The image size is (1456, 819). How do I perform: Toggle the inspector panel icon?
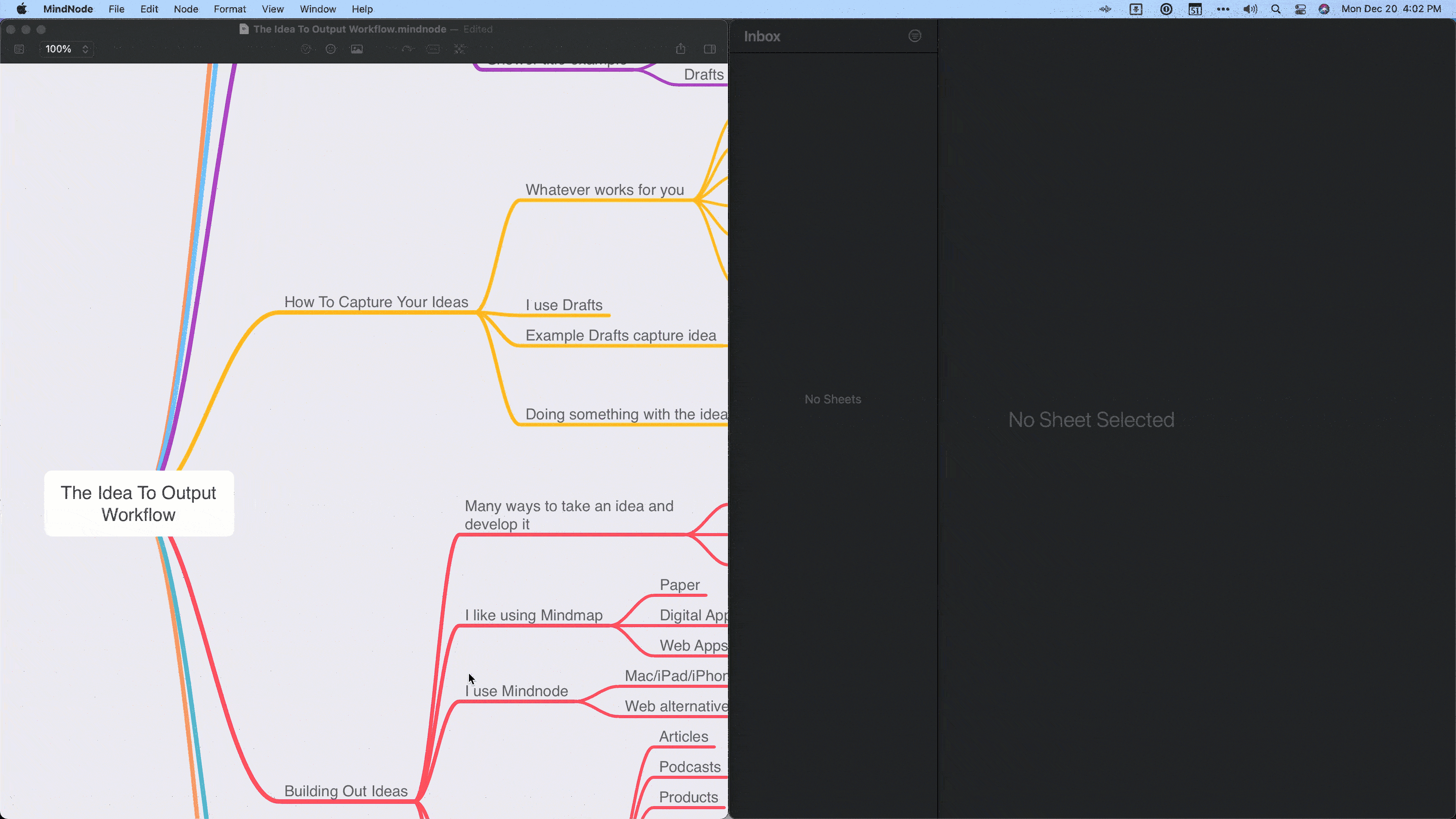[710, 49]
